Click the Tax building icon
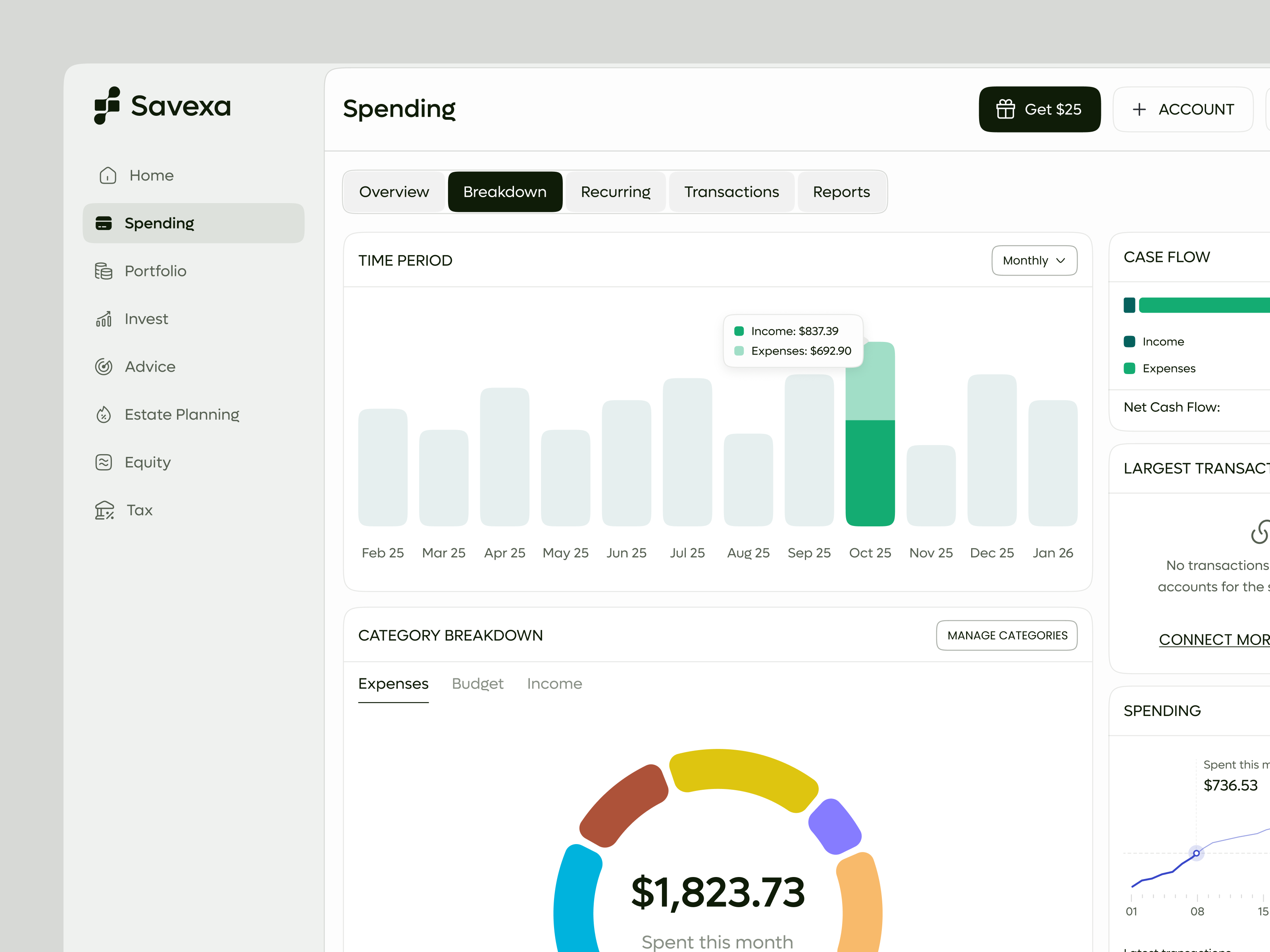The width and height of the screenshot is (1270, 952). (x=104, y=510)
